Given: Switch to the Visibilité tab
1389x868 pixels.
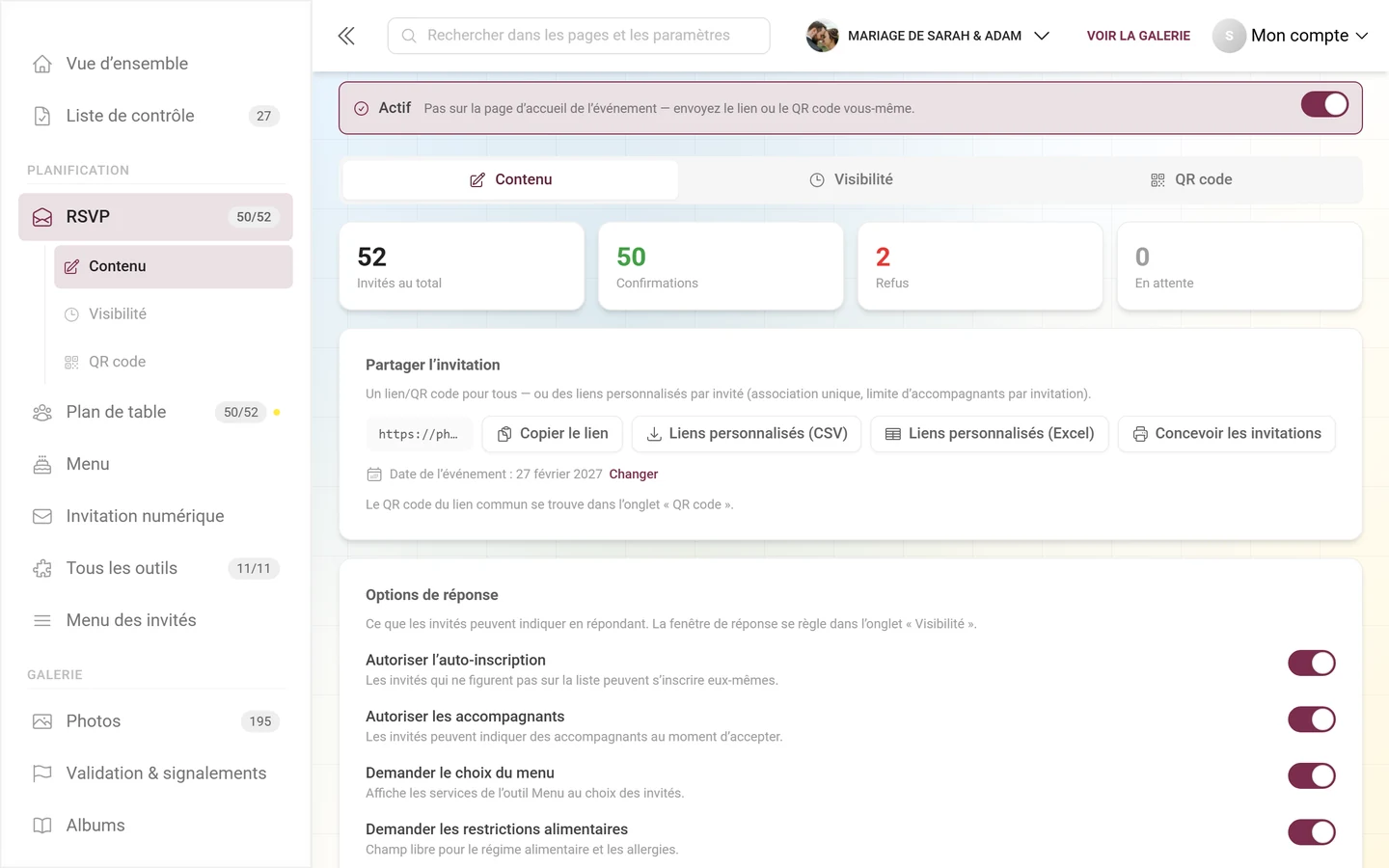Looking at the screenshot, I should coord(851,179).
